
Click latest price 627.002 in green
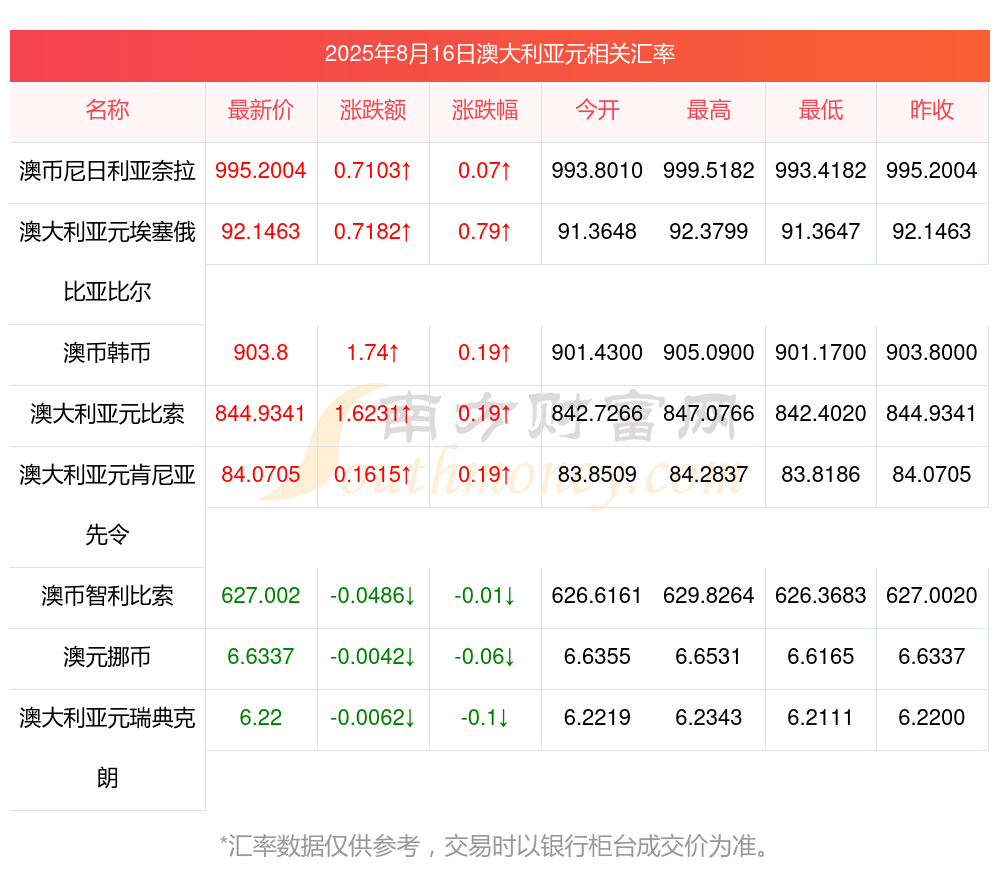coord(261,595)
